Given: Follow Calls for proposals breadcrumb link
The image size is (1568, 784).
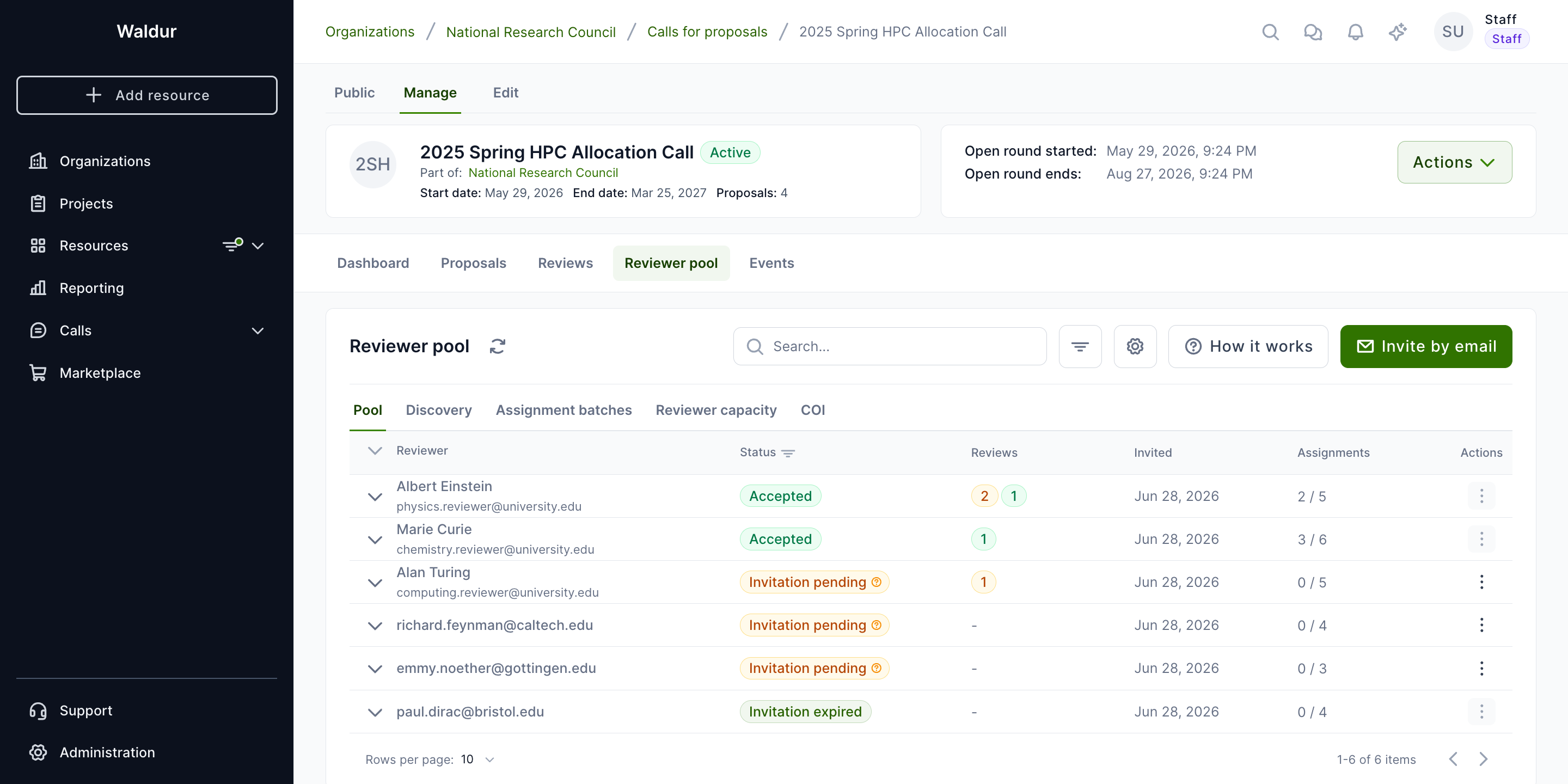Looking at the screenshot, I should [707, 32].
